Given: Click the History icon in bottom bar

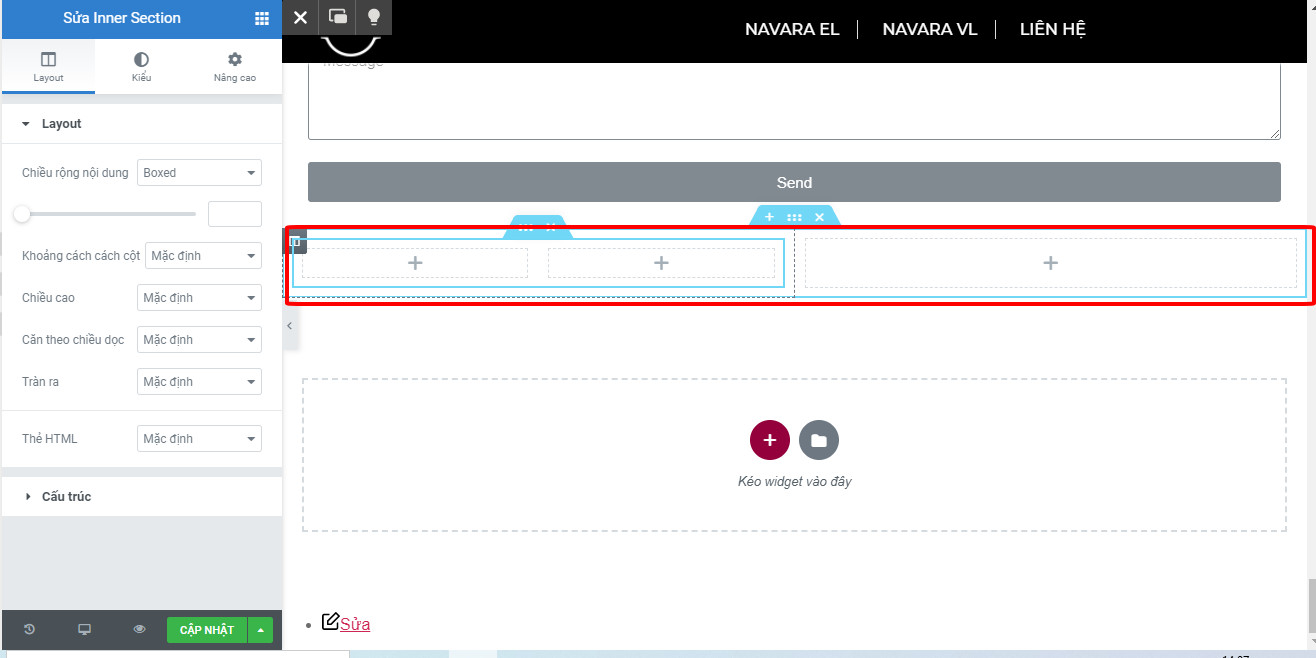Looking at the screenshot, I should pyautogui.click(x=29, y=629).
